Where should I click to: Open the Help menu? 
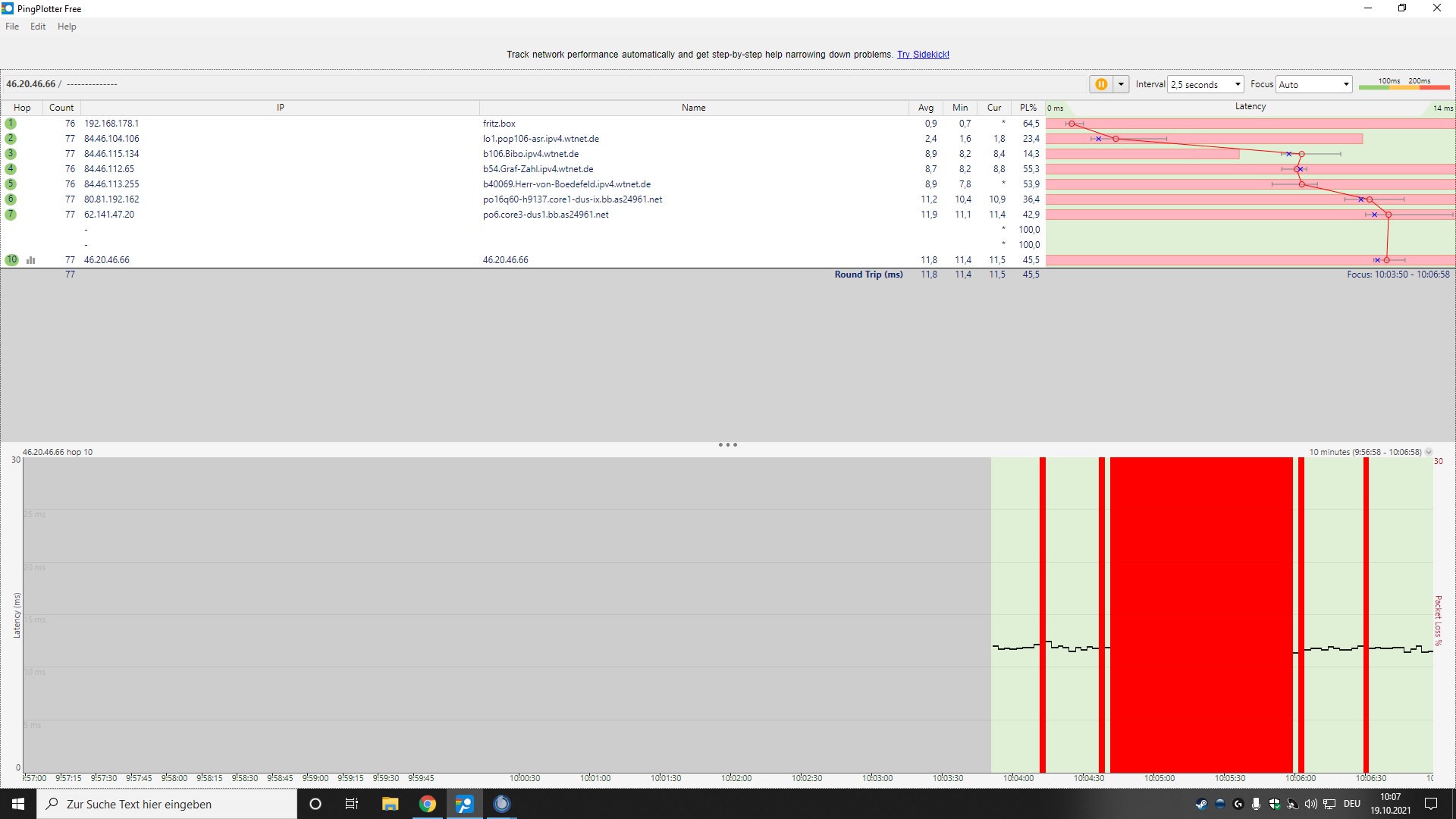pyautogui.click(x=67, y=27)
